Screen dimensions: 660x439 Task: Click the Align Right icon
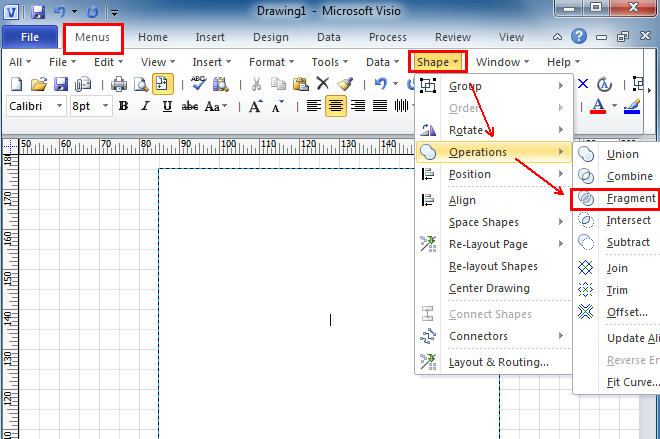point(358,106)
